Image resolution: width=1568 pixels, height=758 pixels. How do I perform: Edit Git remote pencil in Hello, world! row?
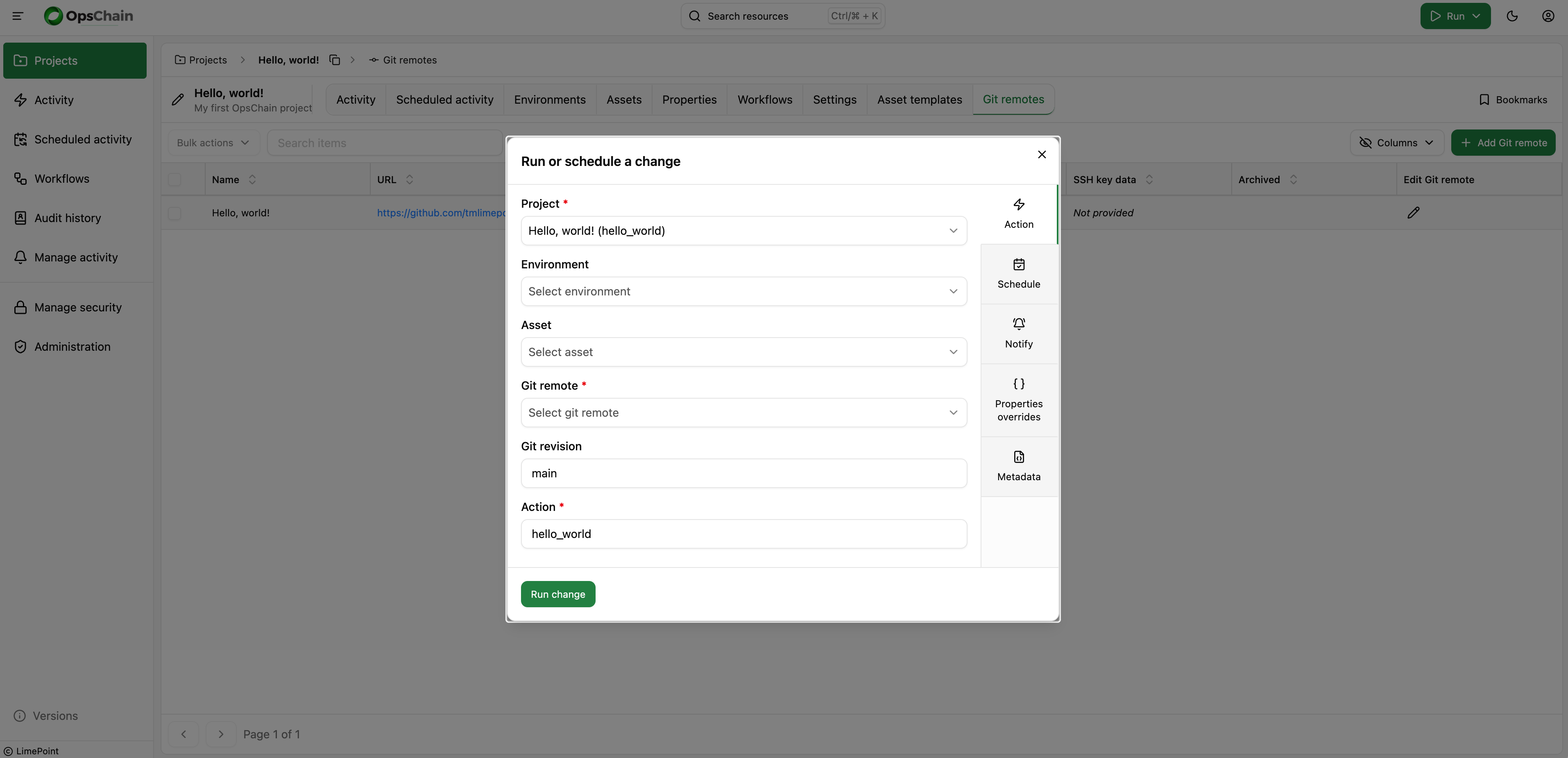pos(1413,213)
